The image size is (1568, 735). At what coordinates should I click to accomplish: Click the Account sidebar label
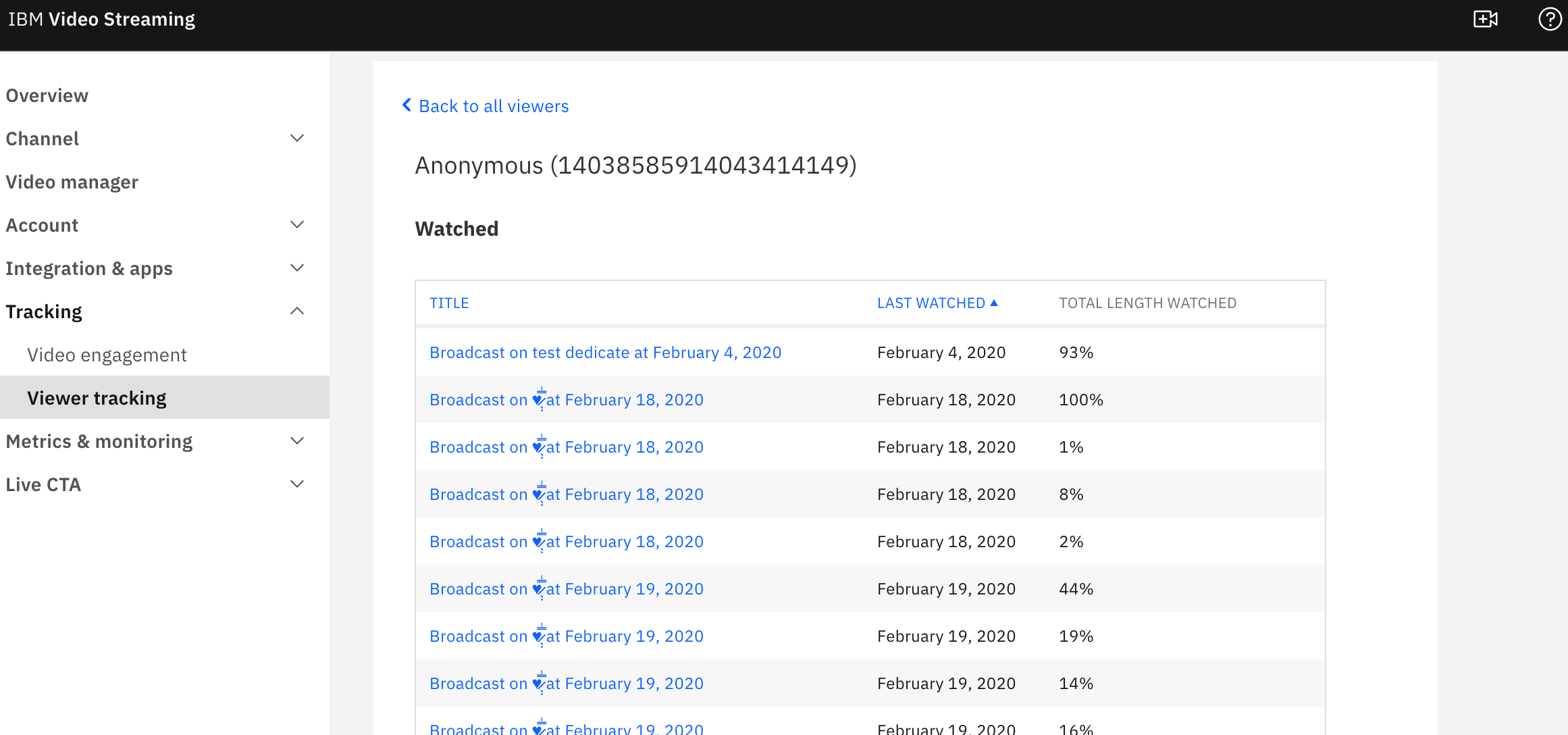[x=42, y=226]
